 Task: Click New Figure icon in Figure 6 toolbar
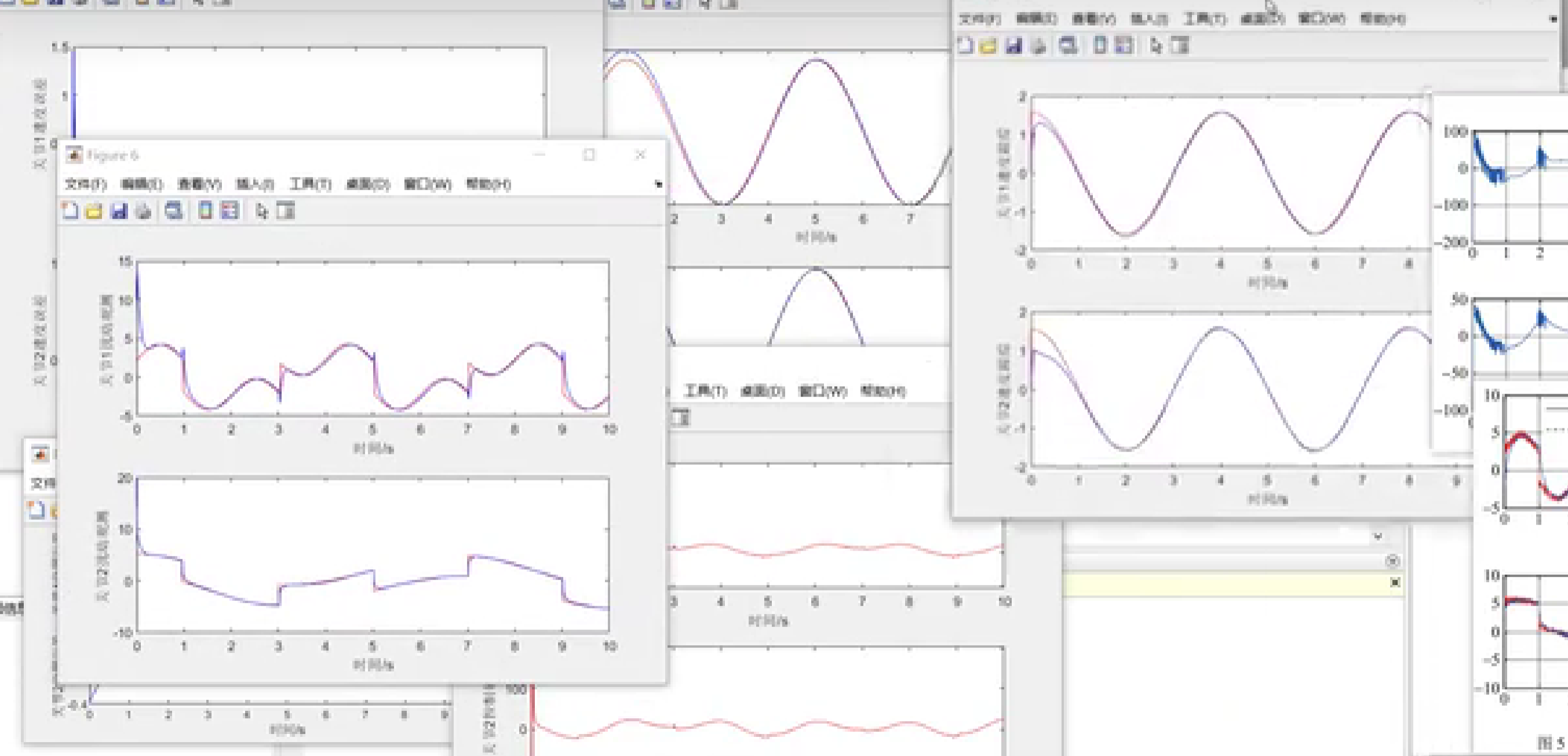[70, 211]
